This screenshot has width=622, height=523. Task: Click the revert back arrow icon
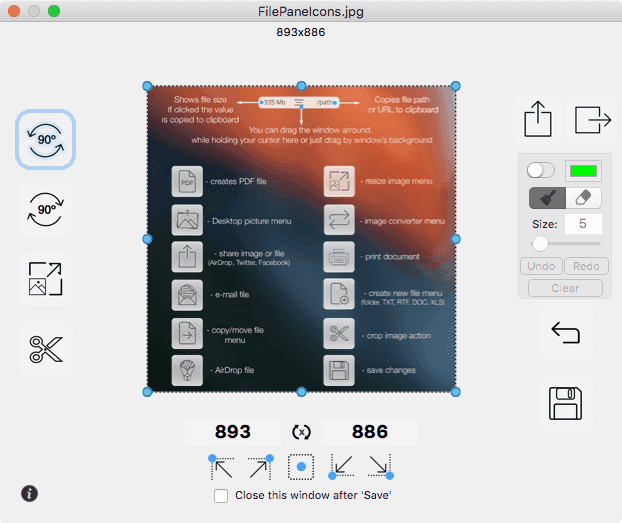point(565,333)
